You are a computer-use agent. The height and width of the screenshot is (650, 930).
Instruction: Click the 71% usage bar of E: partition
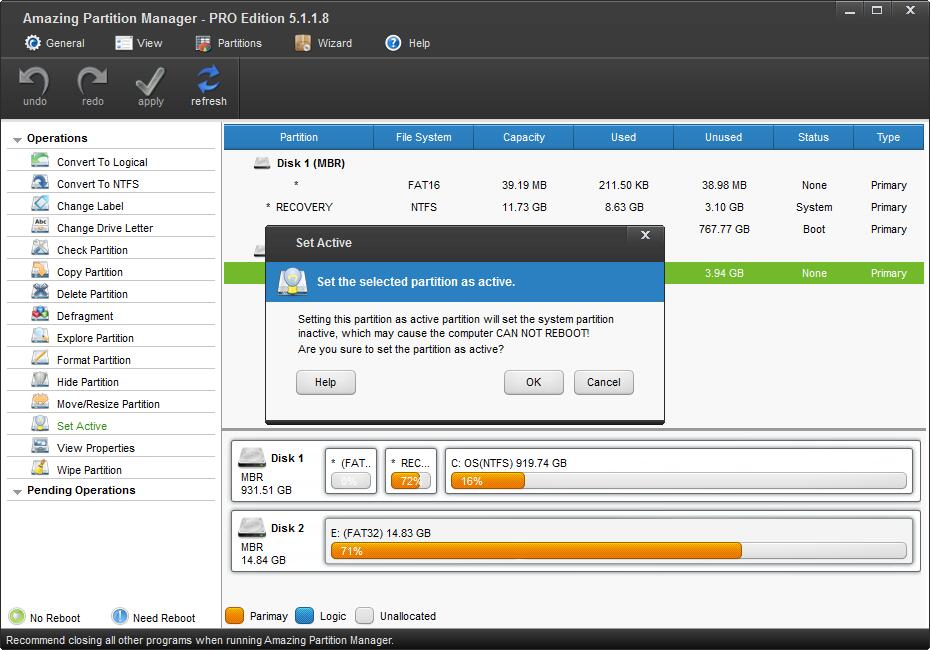[x=619, y=551]
